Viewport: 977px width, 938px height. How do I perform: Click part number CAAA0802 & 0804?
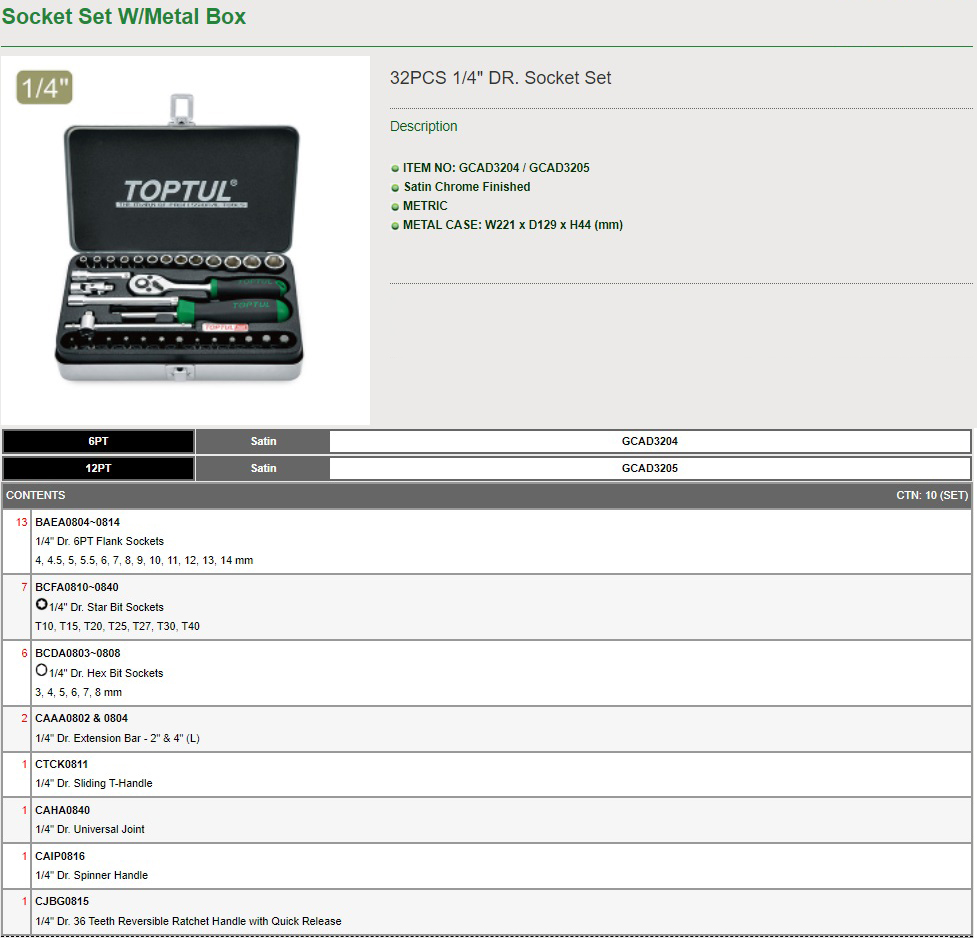pos(81,719)
